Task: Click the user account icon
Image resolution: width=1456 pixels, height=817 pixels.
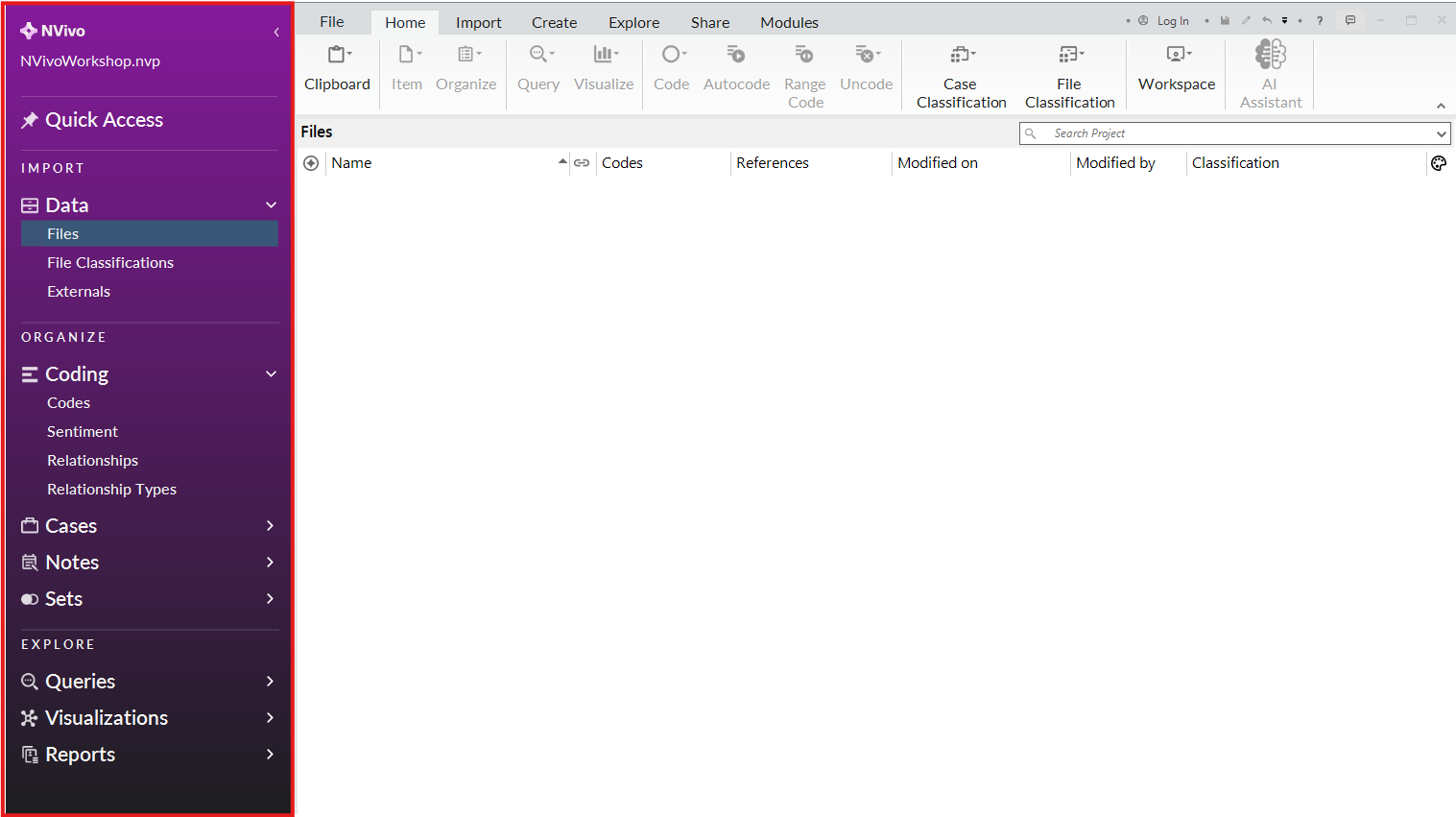Action: 1143,20
